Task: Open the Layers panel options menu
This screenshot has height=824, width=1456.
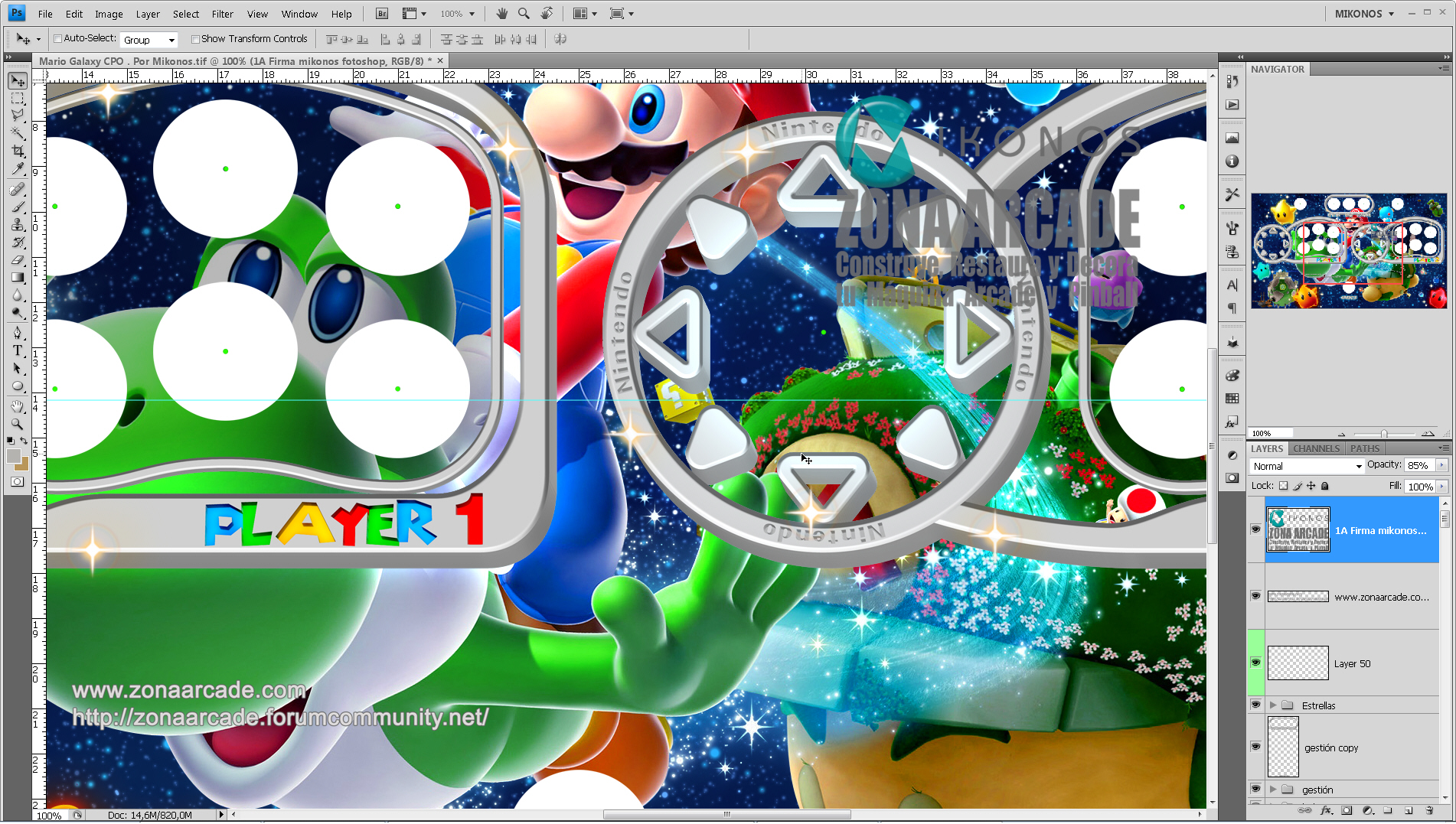Action: (x=1444, y=448)
